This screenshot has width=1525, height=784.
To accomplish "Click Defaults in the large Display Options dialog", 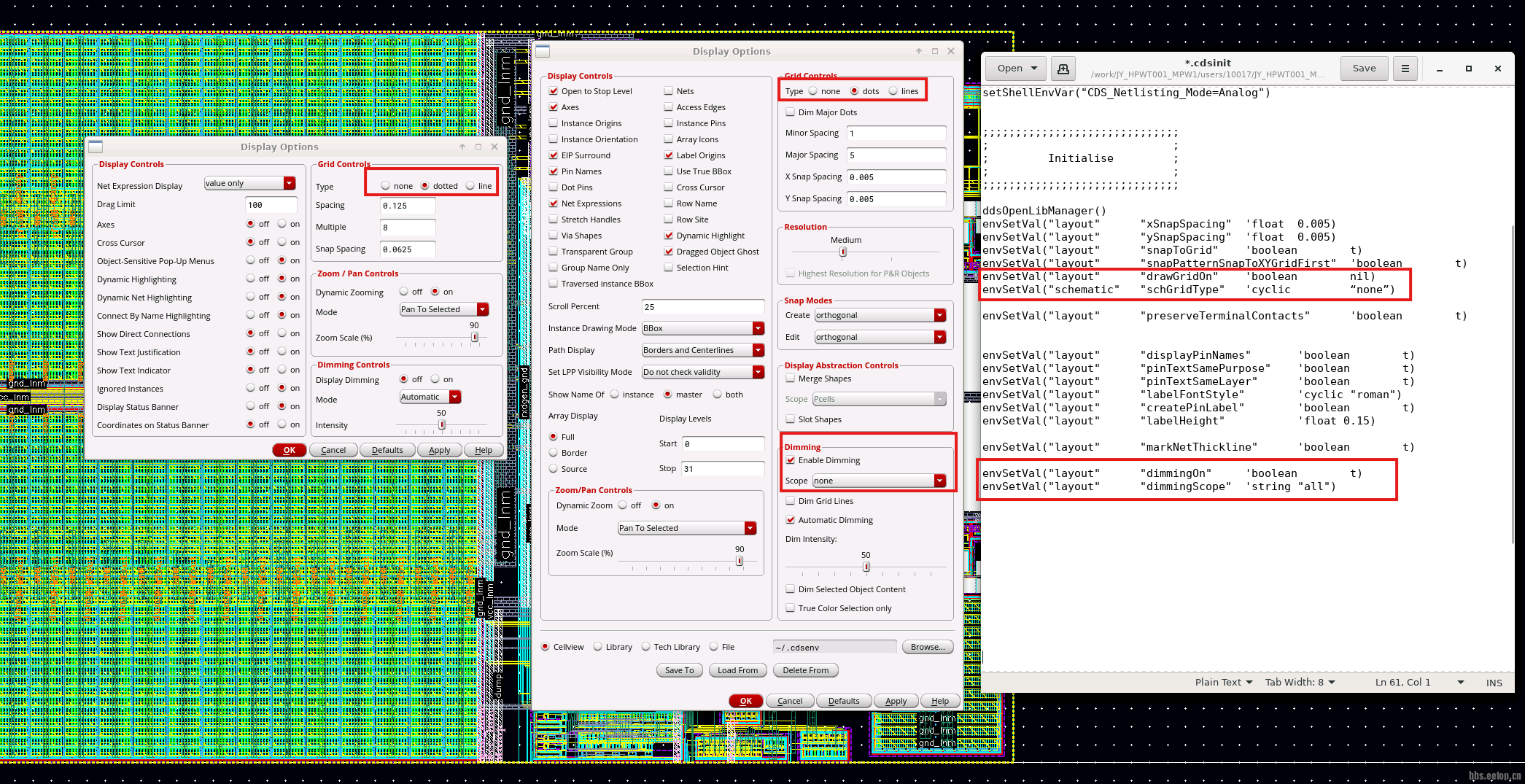I will pyautogui.click(x=844, y=702).
